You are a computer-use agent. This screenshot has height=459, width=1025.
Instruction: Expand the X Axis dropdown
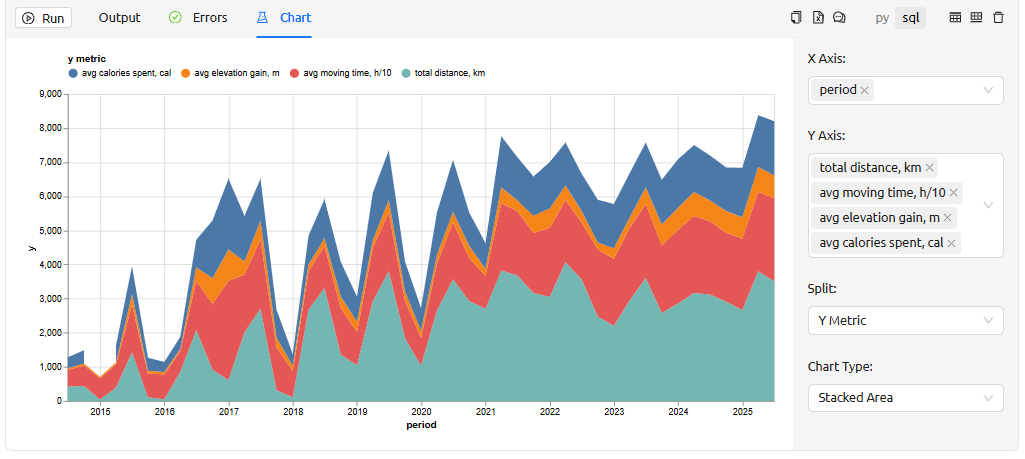pos(988,90)
